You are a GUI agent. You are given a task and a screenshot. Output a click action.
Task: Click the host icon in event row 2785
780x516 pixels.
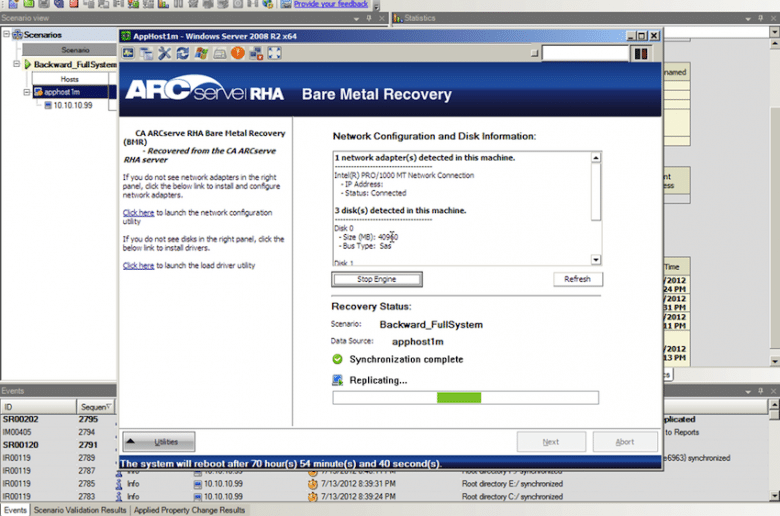[x=197, y=484]
